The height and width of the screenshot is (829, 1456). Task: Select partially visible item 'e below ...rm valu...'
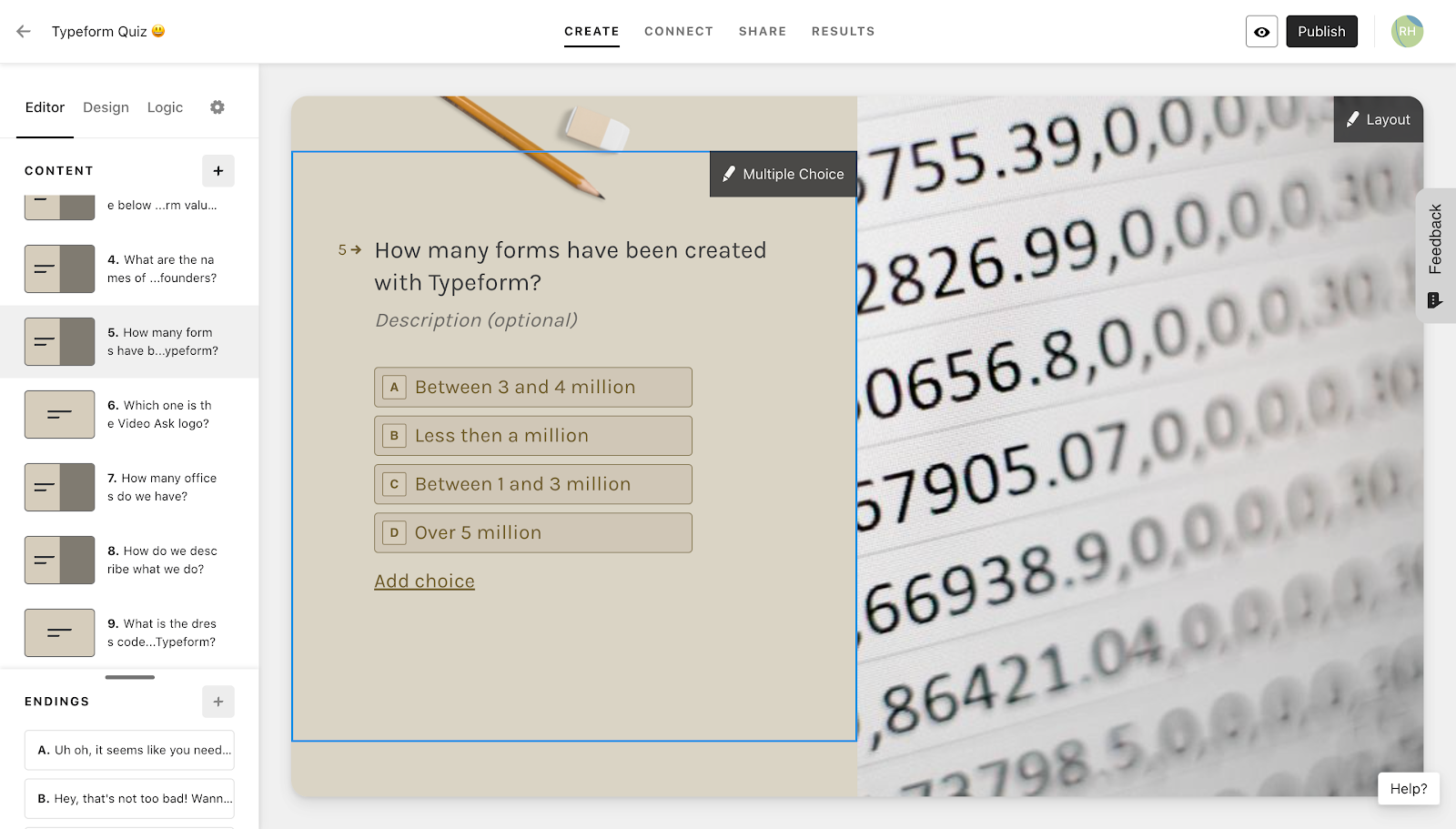click(129, 207)
